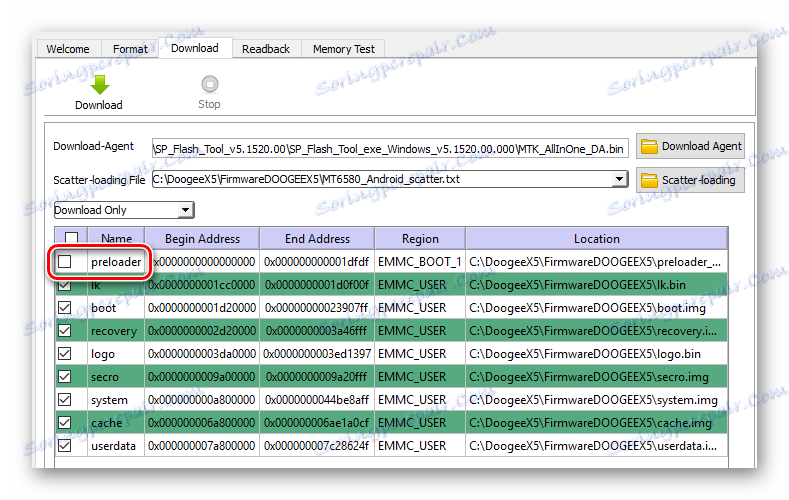Click the system.img location cell
Image resolution: width=789 pixels, height=500 pixels.
(597, 399)
